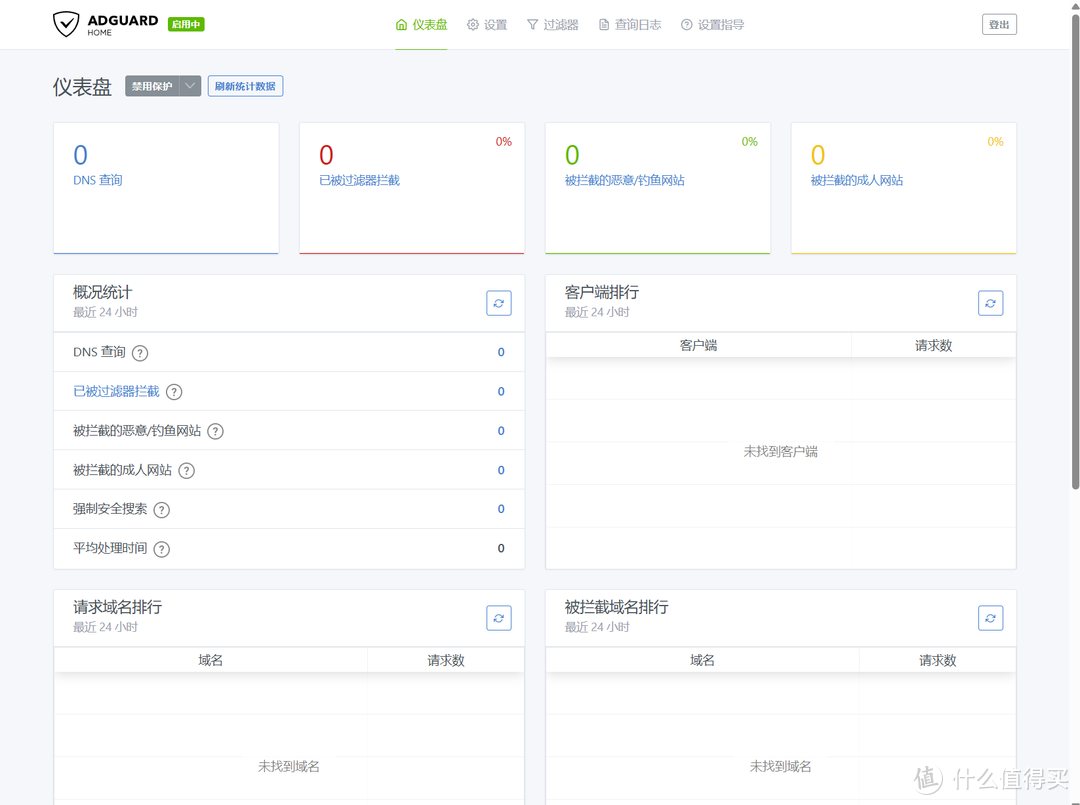Refresh the 客户端排行 panel

(x=990, y=303)
